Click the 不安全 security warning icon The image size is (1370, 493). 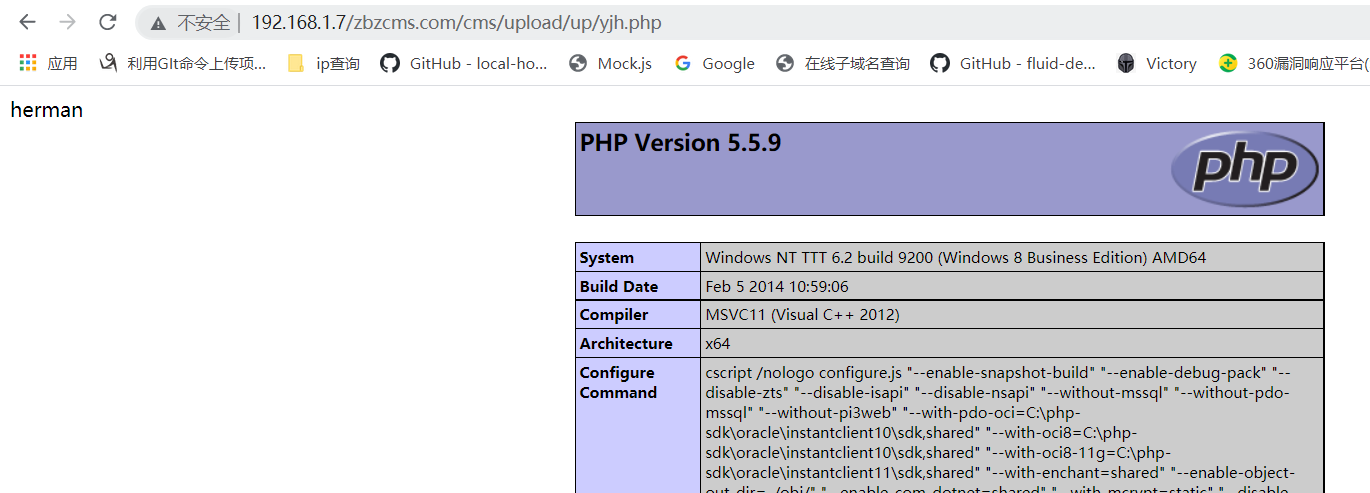pos(158,23)
